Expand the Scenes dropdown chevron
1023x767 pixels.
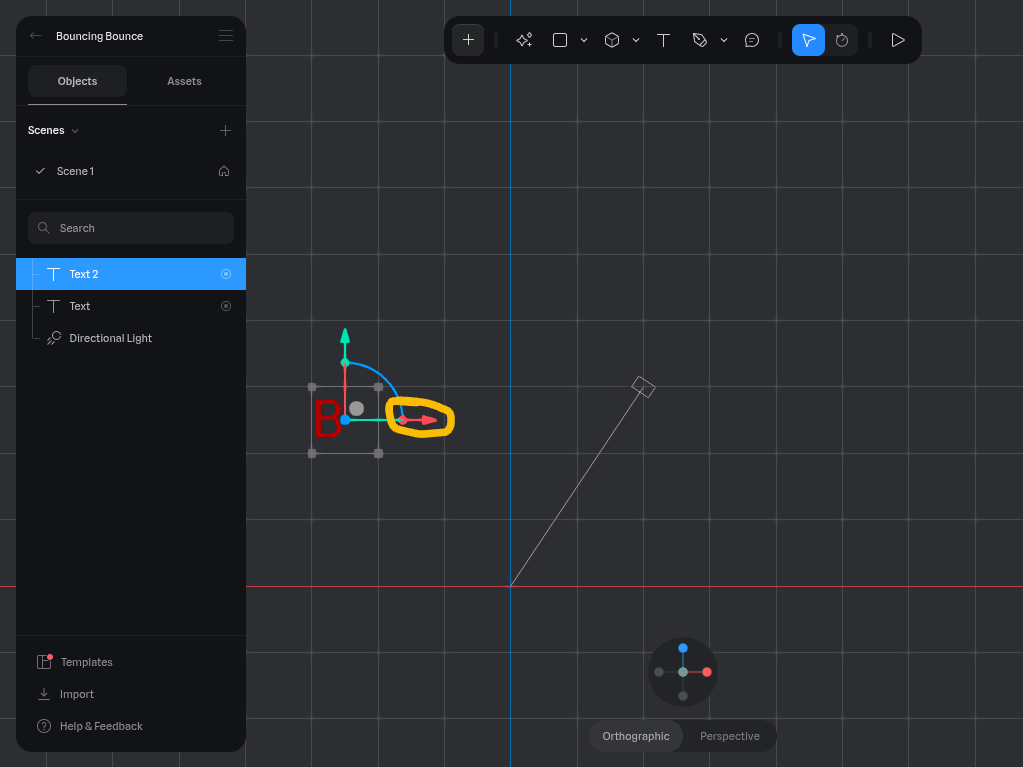click(75, 130)
